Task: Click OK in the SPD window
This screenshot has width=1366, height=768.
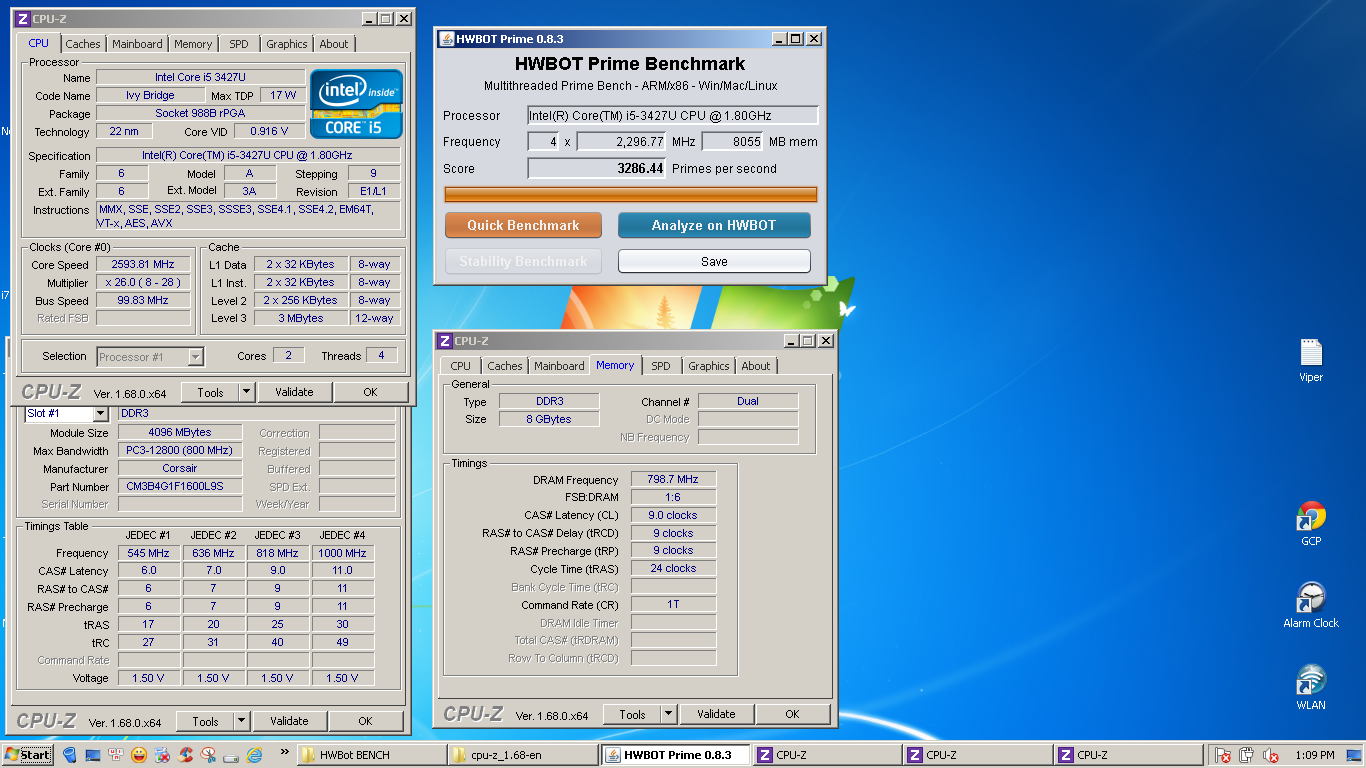Action: pyautogui.click(x=365, y=721)
